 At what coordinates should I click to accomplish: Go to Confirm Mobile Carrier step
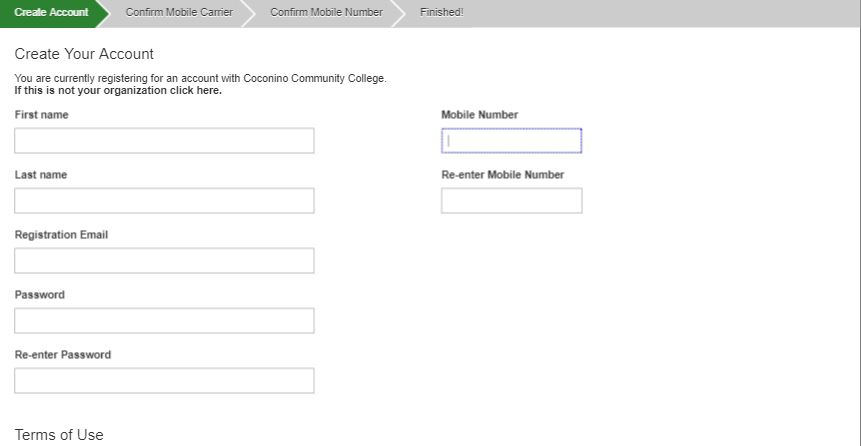pos(179,12)
